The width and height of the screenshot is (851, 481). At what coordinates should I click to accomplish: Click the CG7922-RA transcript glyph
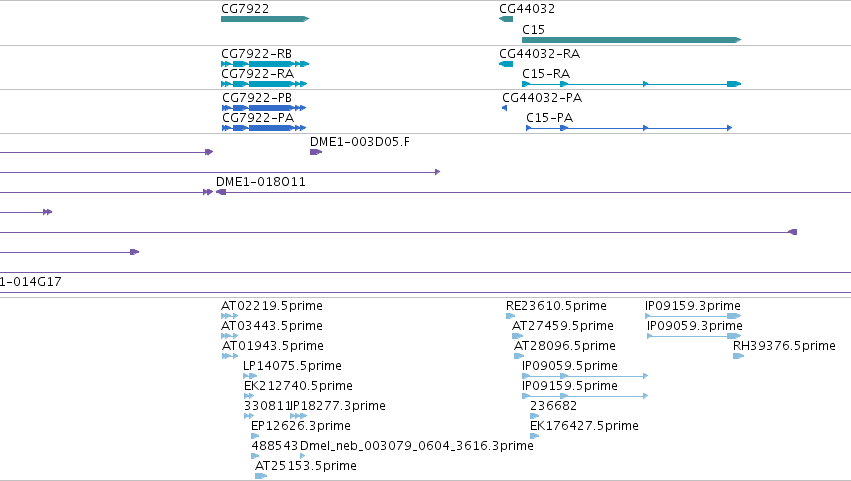[264, 84]
